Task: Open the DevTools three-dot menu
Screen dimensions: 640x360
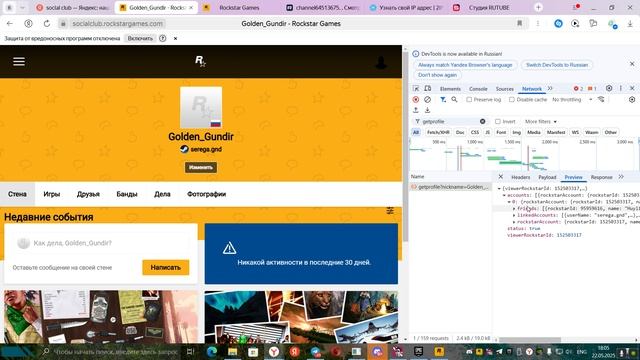Action: [621, 88]
